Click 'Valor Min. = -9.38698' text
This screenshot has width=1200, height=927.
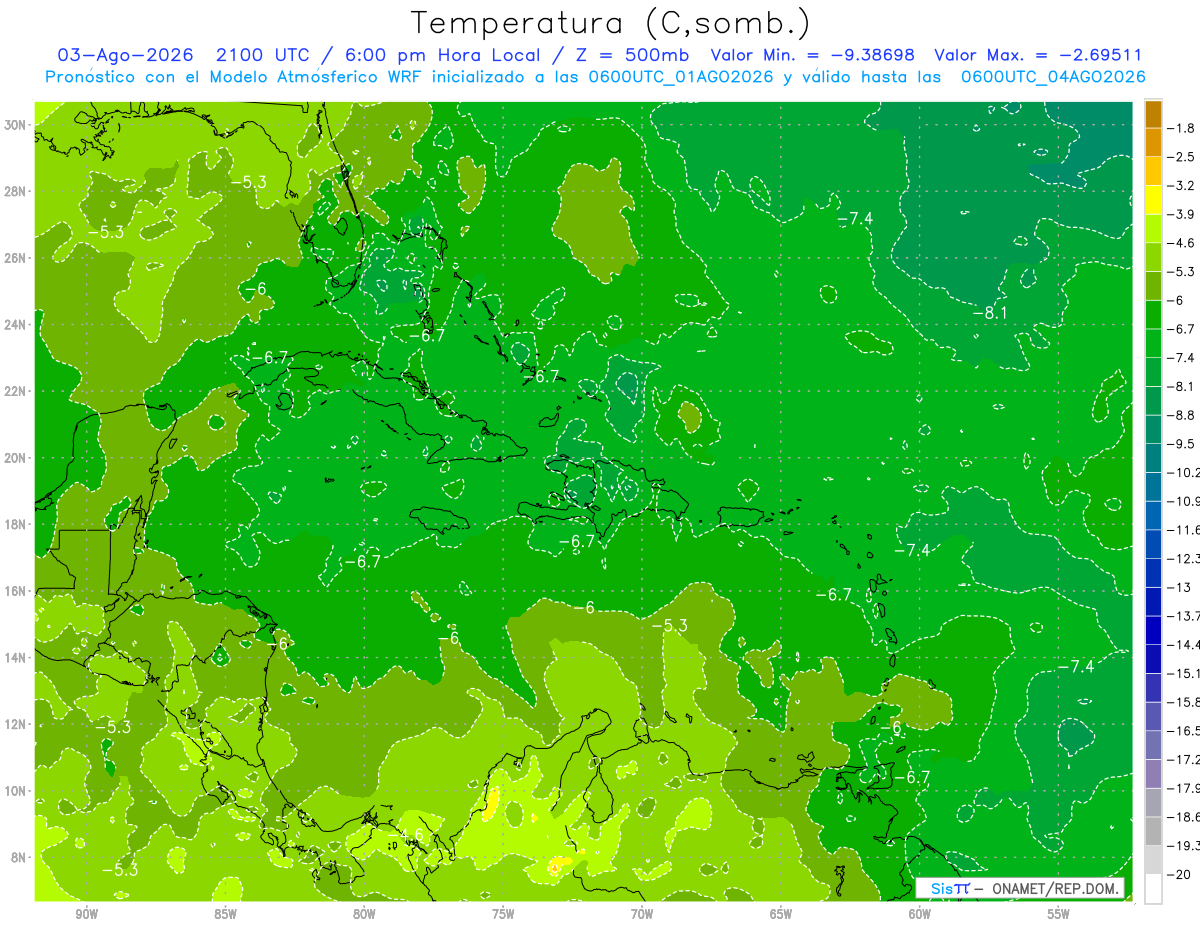point(812,55)
